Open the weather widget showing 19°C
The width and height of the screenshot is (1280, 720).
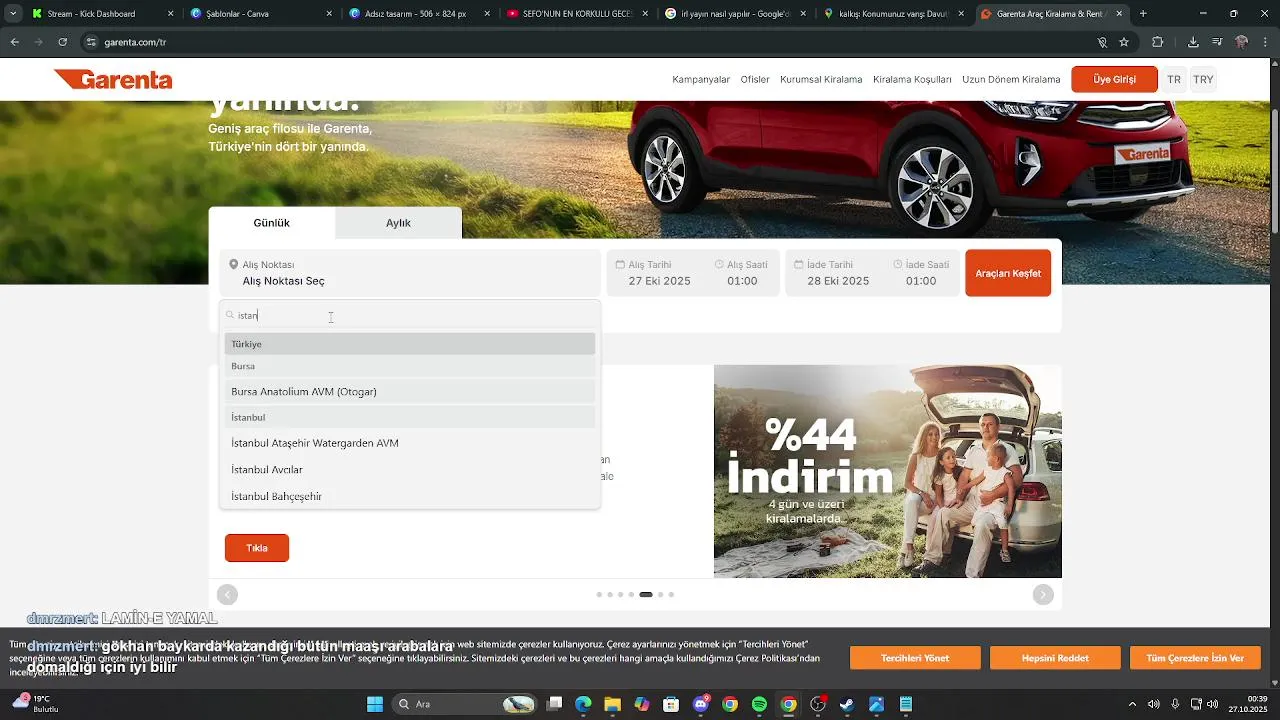pos(35,703)
